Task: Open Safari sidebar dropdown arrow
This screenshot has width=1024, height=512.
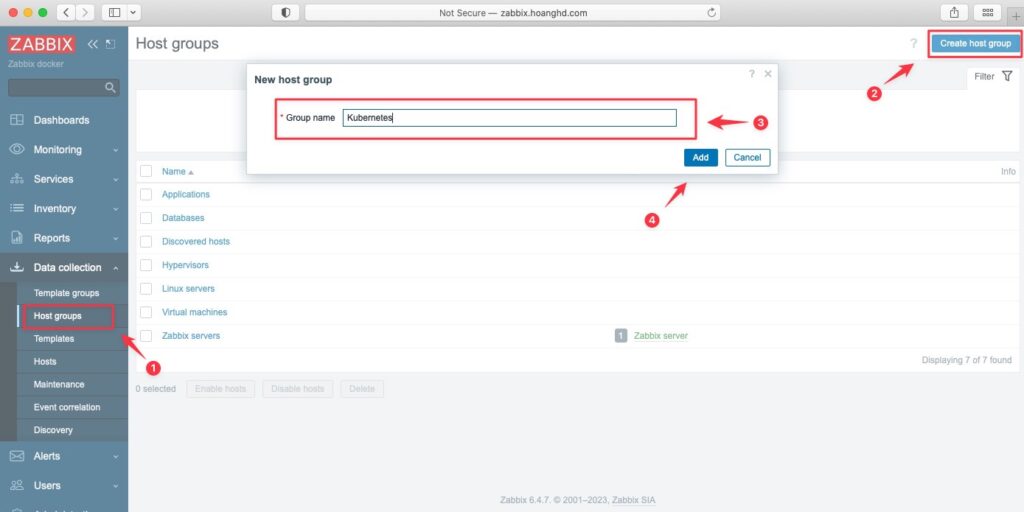Action: coord(134,12)
